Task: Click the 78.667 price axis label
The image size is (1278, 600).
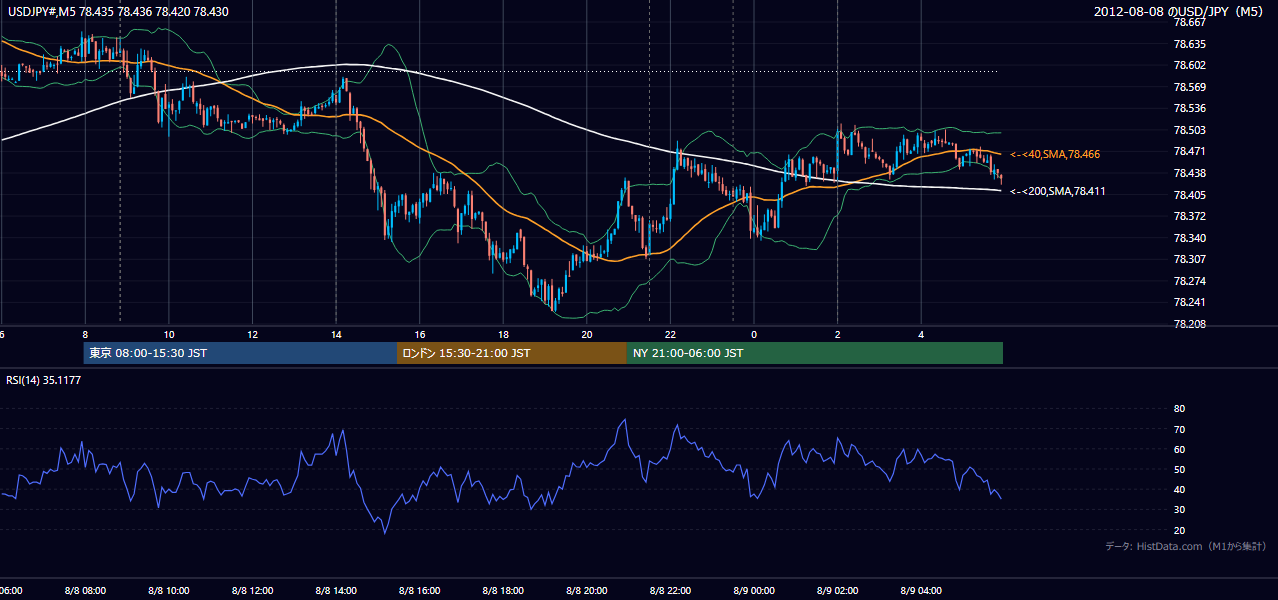Action: 1190,22
